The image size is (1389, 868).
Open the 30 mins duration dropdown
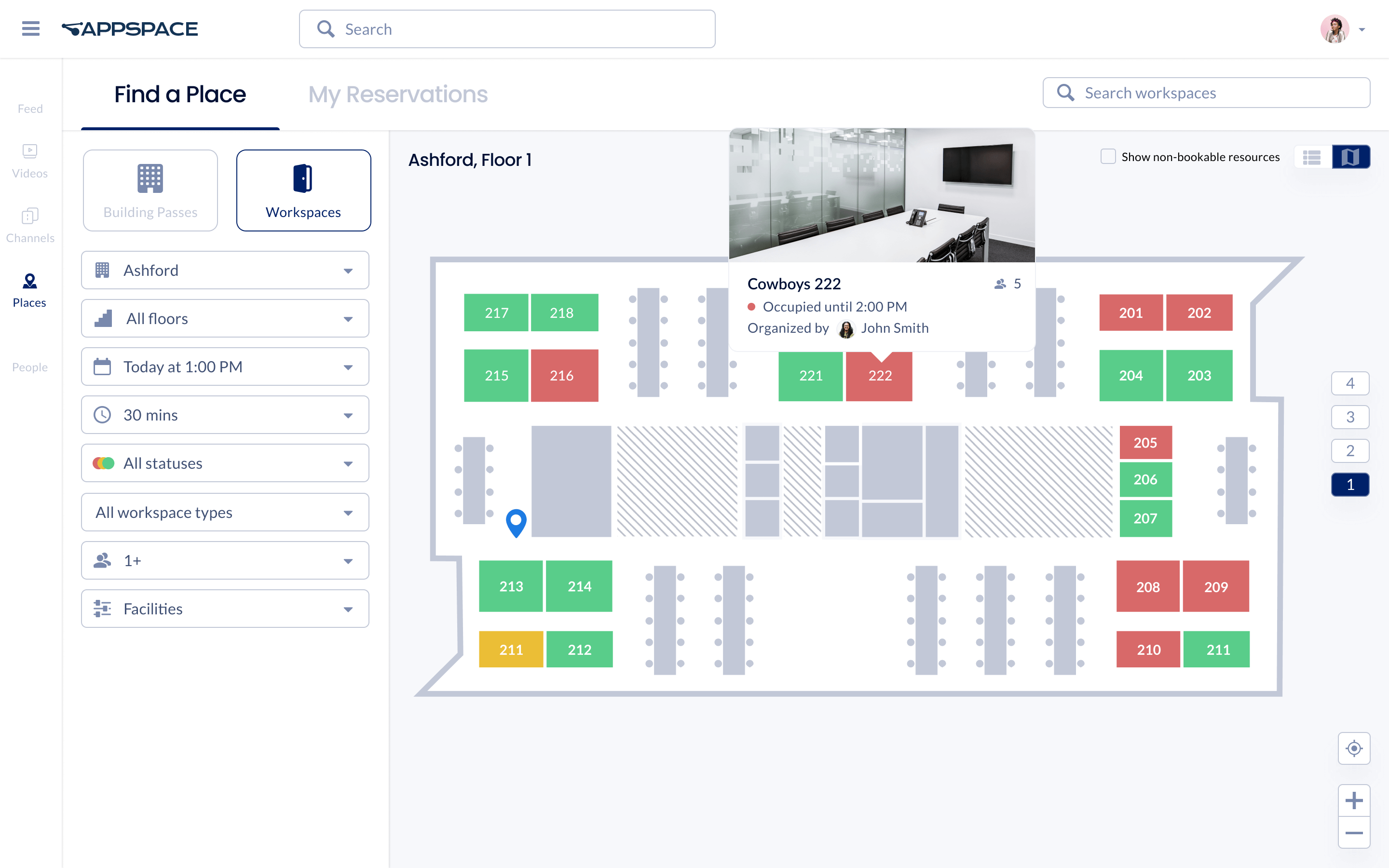tap(225, 415)
